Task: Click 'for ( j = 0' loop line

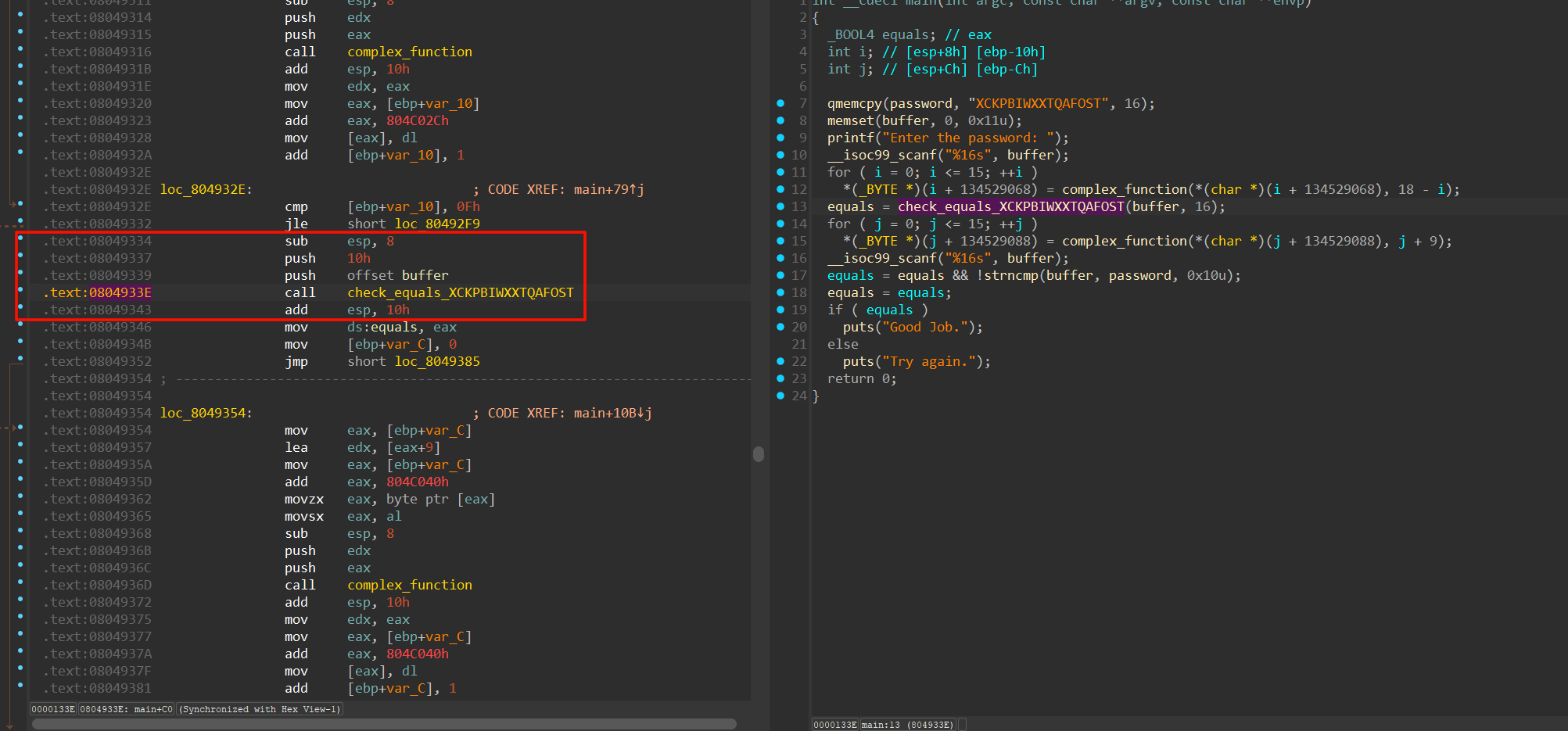Action: coord(932,224)
